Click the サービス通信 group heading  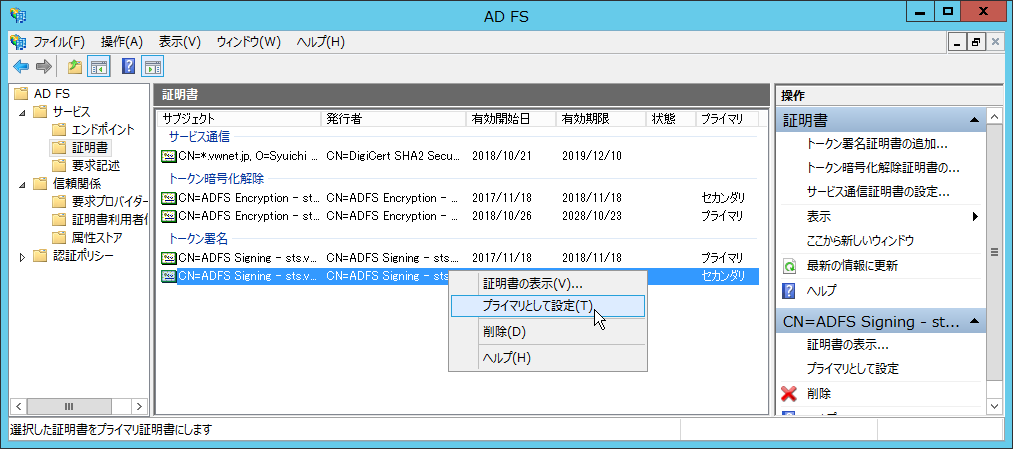click(x=199, y=137)
